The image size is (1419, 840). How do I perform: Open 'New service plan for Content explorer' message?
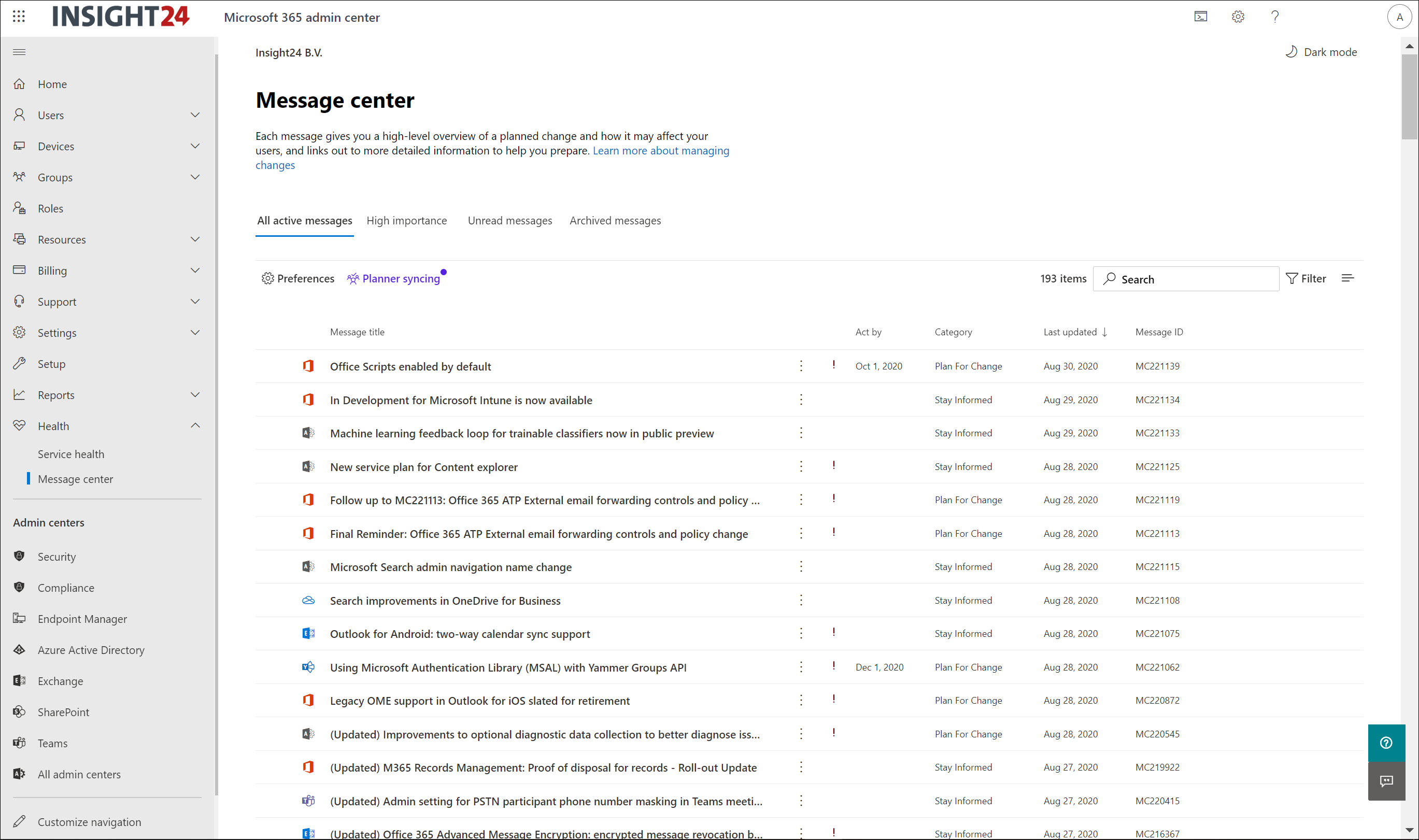click(423, 467)
